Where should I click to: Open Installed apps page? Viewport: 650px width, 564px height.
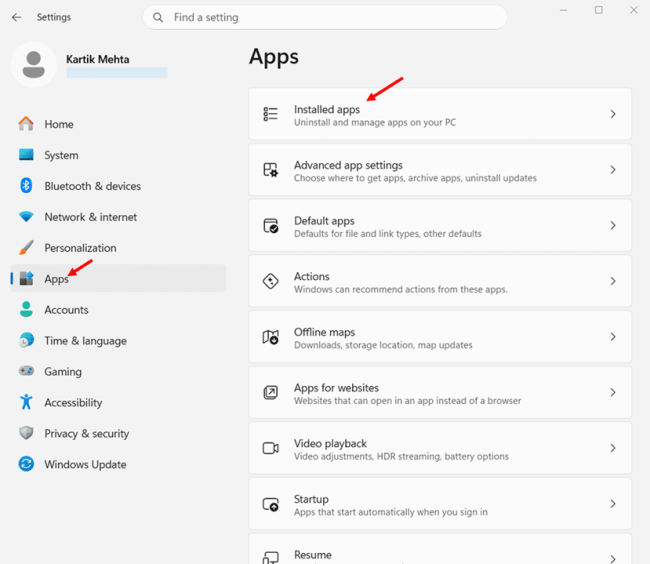[440, 114]
